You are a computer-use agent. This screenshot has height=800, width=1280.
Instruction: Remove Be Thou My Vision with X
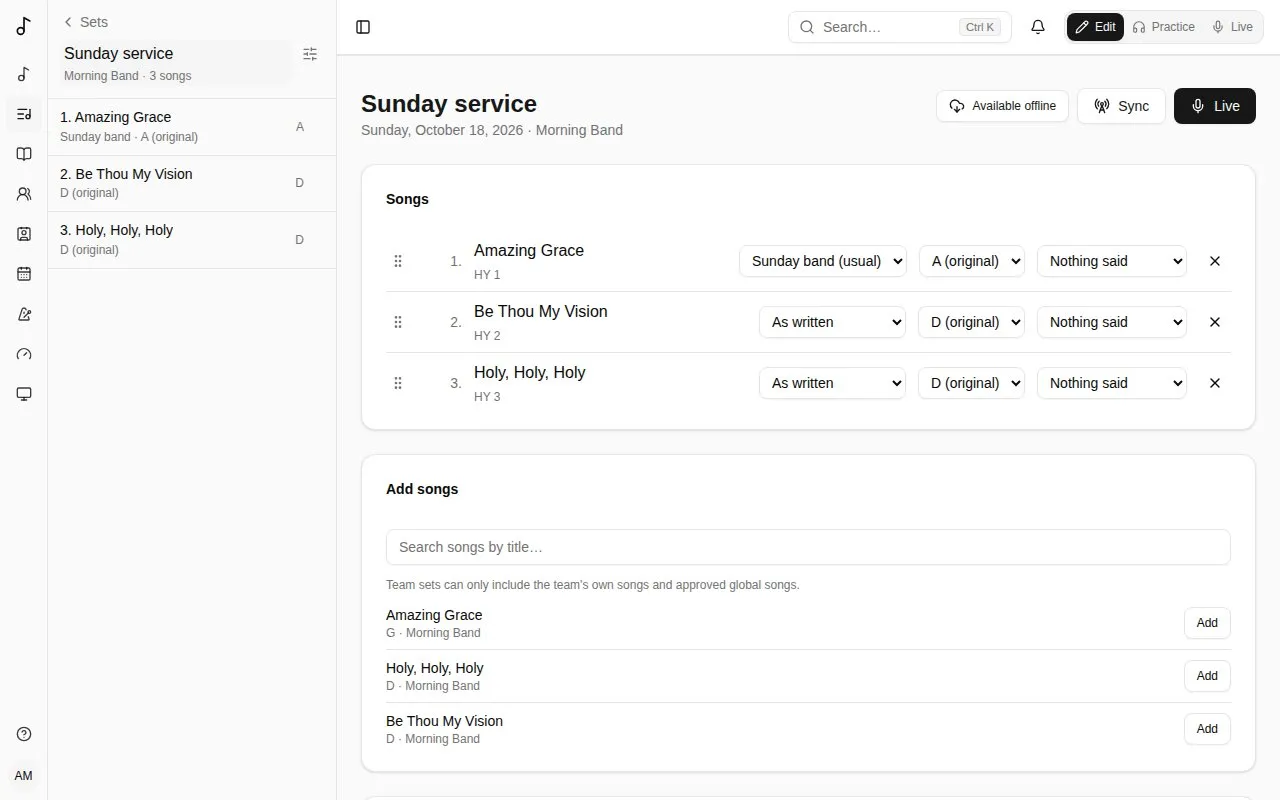1215,322
